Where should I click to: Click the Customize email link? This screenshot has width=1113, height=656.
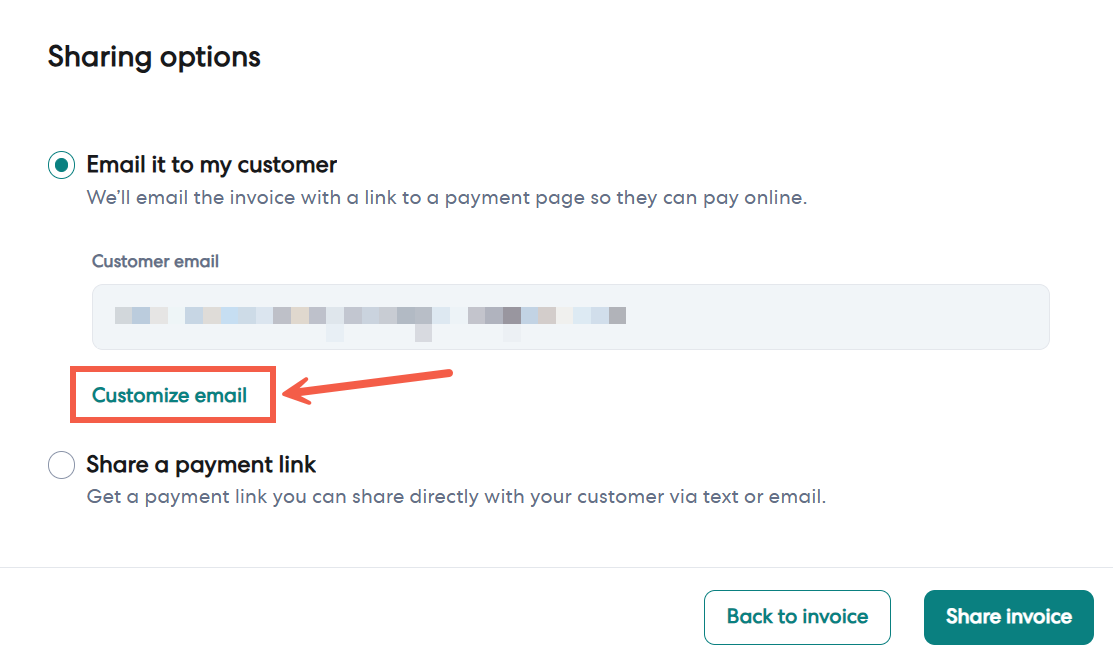click(169, 395)
